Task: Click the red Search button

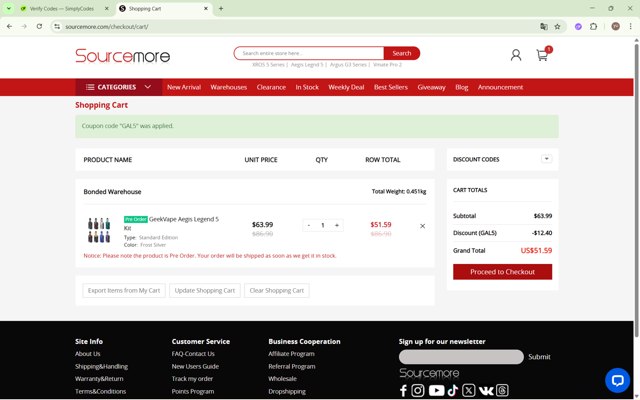Action: 402,53
